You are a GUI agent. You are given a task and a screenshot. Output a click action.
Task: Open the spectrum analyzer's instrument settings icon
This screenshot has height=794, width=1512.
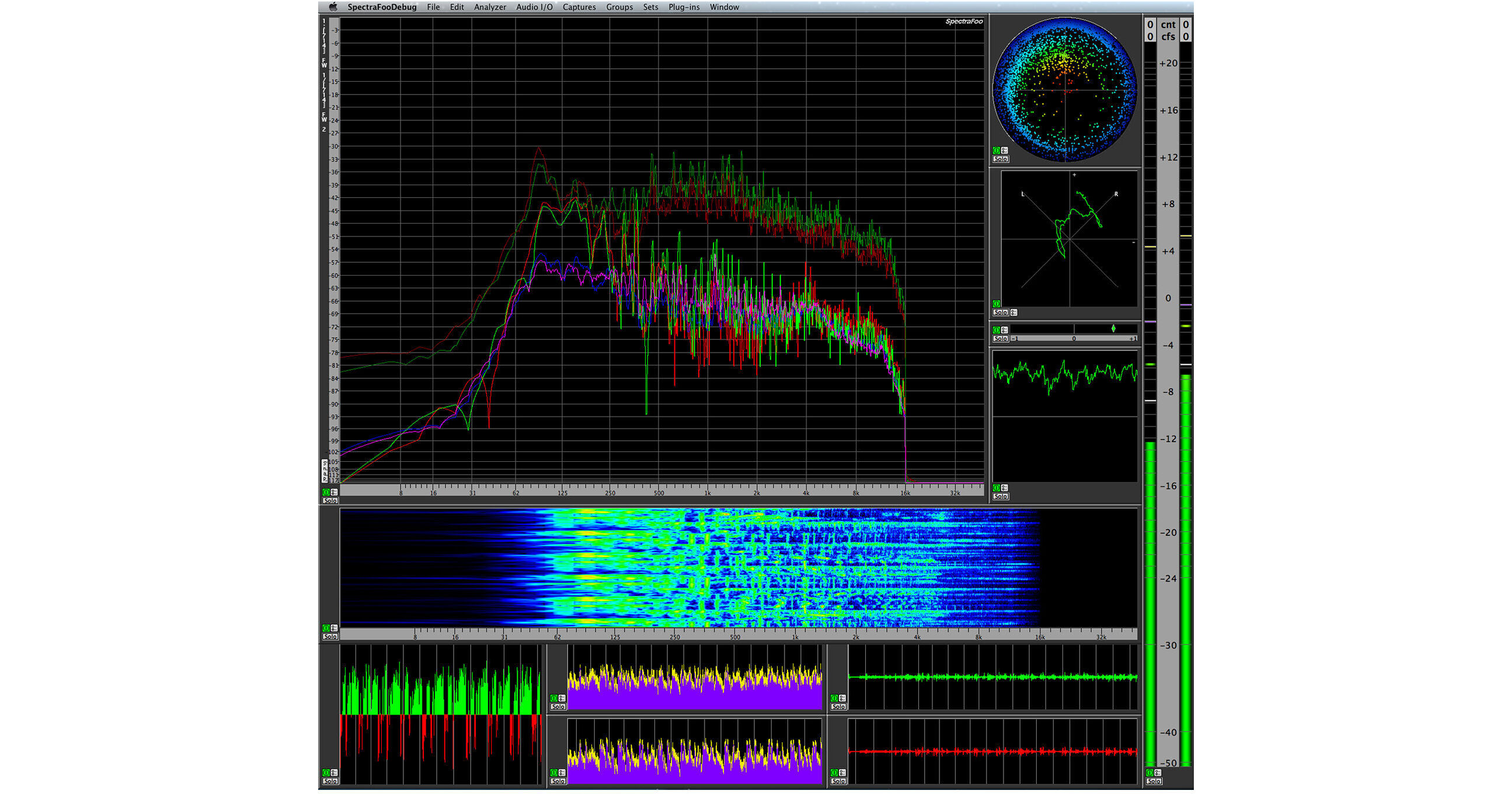(335, 492)
